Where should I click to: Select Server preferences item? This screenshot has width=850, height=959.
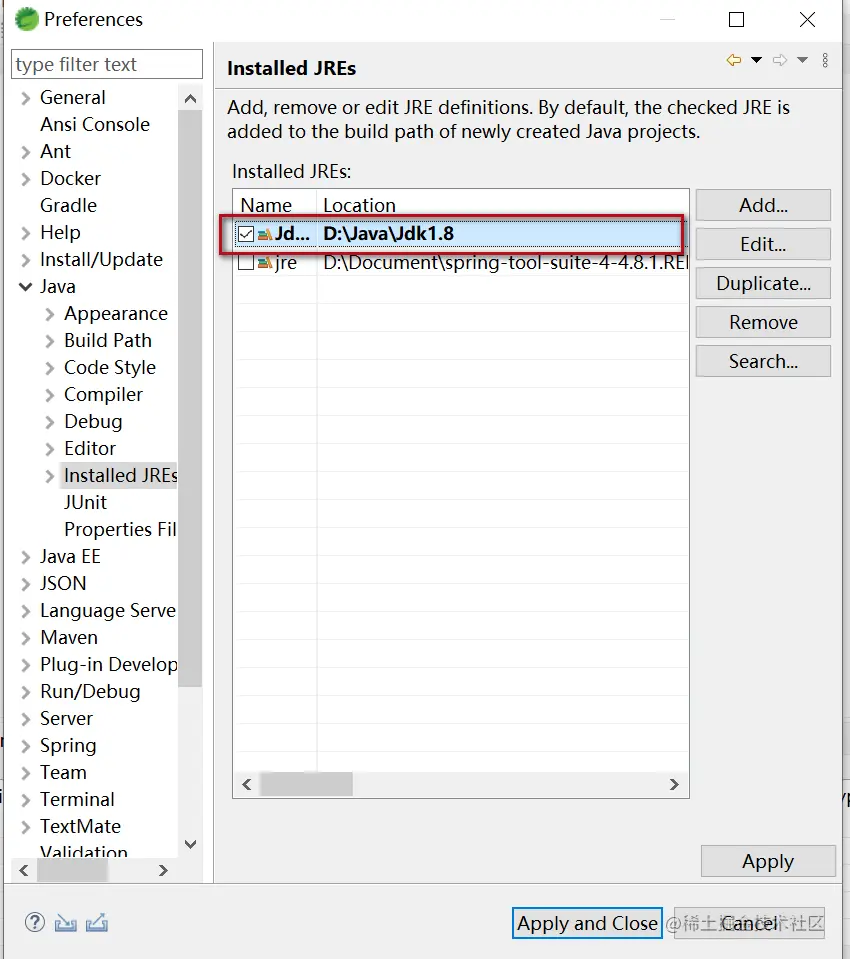pos(67,719)
